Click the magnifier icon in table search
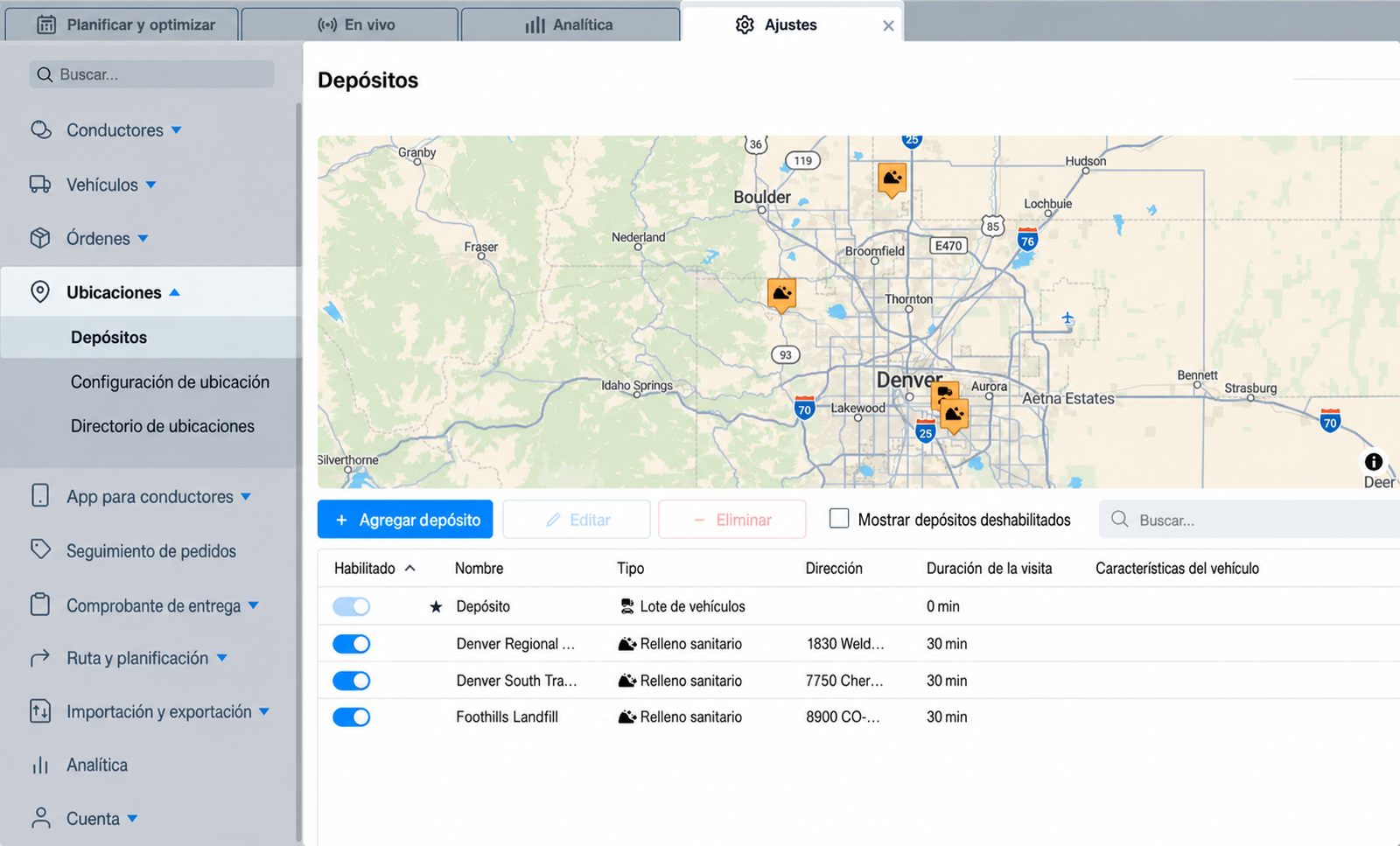Viewport: 1400px width, 846px height. [x=1119, y=519]
